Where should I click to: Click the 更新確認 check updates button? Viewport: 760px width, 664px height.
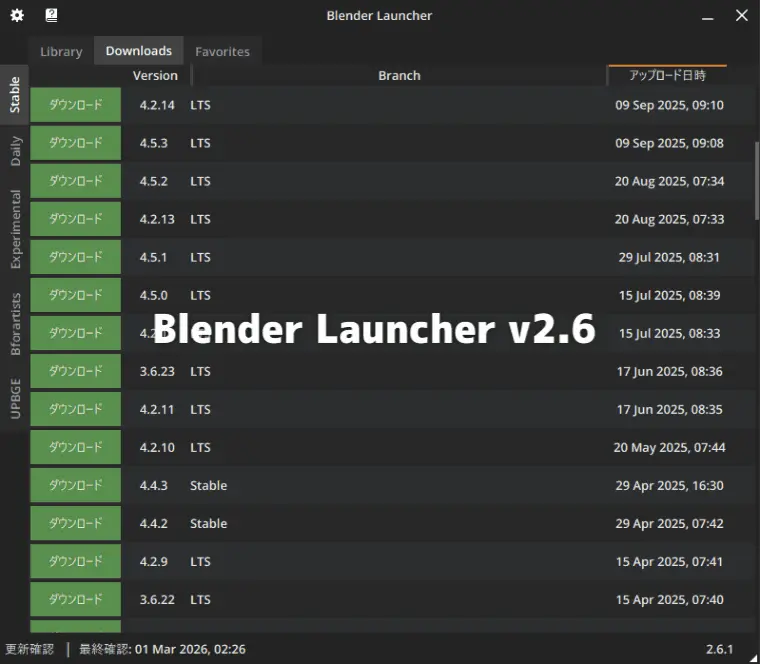(30, 649)
